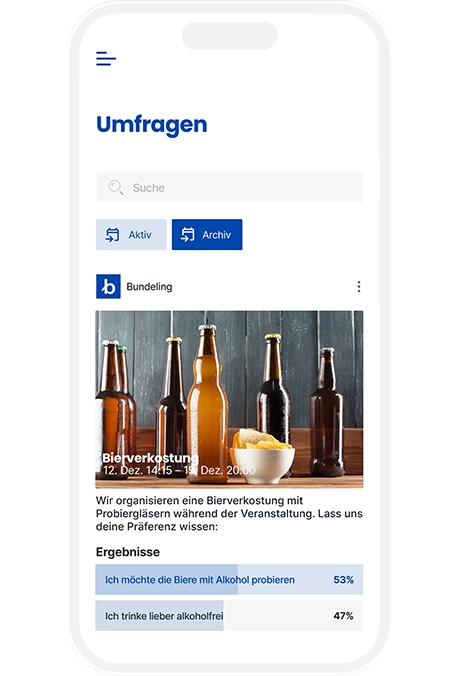Select the 'mit Alkohol probieren' result bar
Image resolution: width=459 pixels, height=676 pixels.
coord(229,579)
